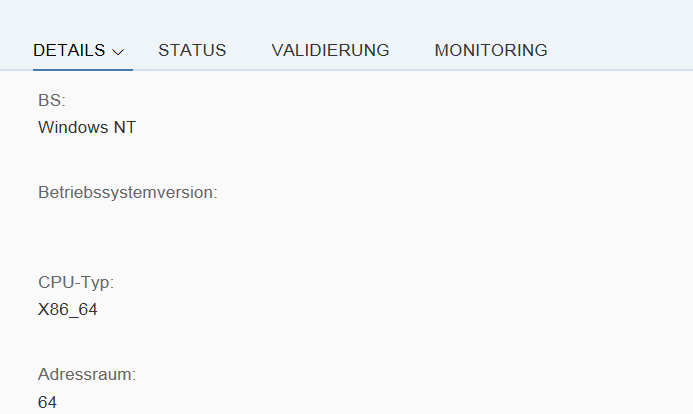Click the BS: field label
Viewport: 693px width, 414px height.
coord(52,100)
